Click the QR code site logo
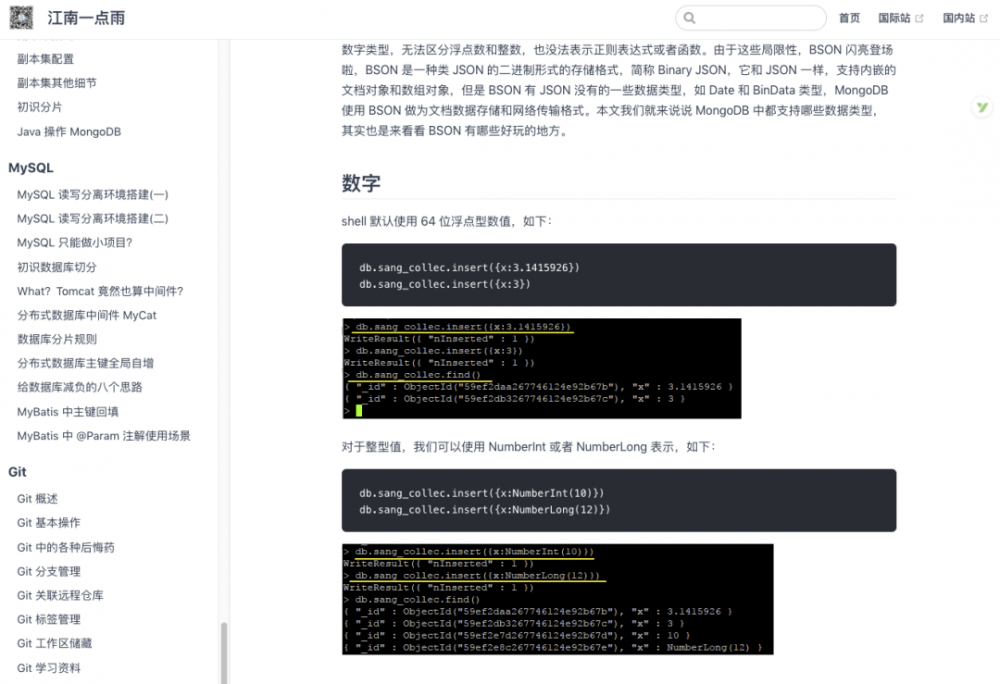Screen dimensions: 1000x684 click(22, 18)
